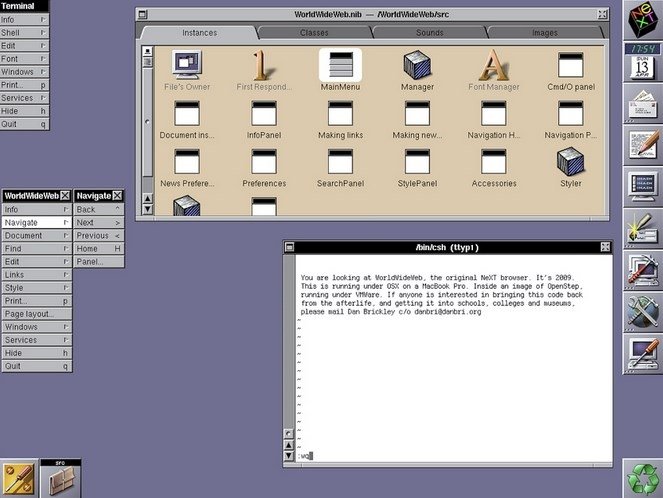This screenshot has width=663, height=498.
Task: Select the Making links window icon
Action: coord(340,113)
